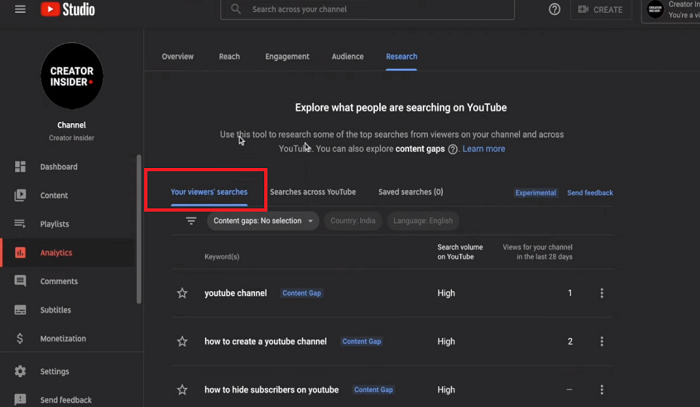Open Settings gear in sidebar
Screen dimensions: 700x407
pyautogui.click(x=20, y=372)
